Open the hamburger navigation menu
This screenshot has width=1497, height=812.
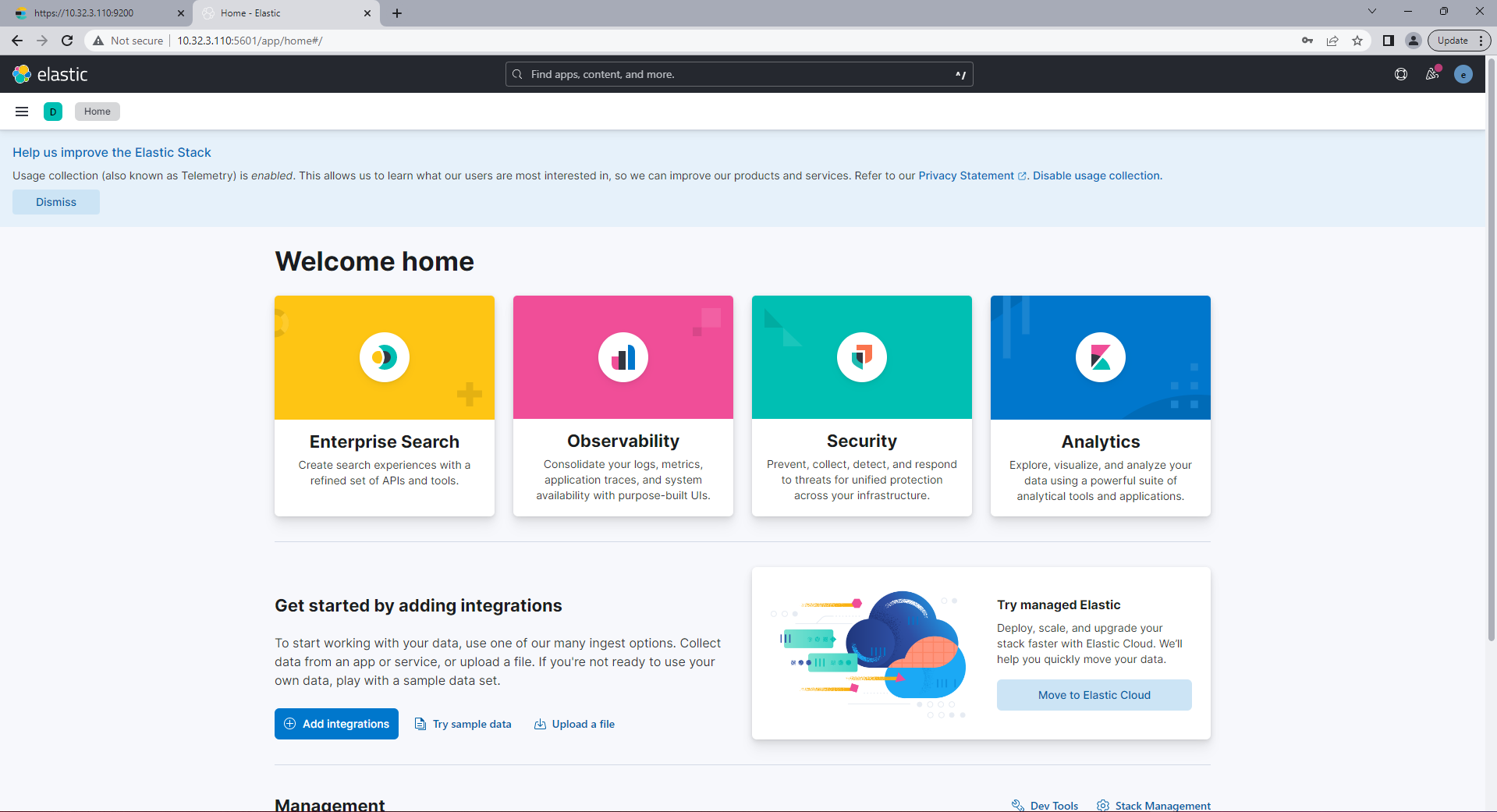click(22, 112)
